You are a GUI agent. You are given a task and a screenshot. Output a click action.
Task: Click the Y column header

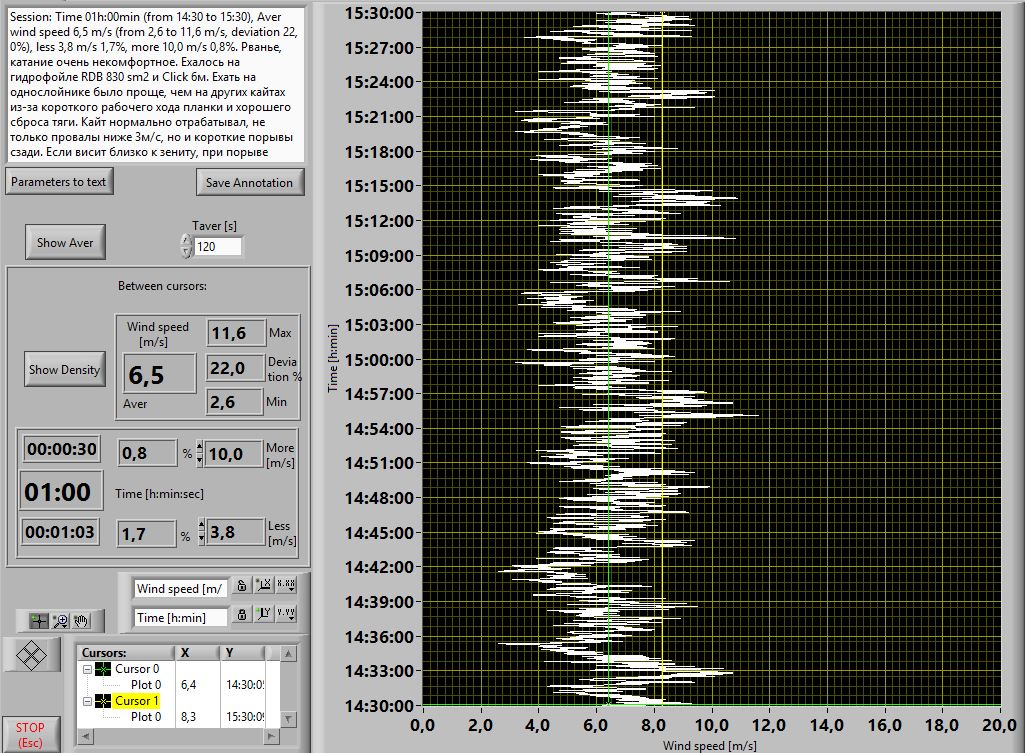tap(243, 652)
